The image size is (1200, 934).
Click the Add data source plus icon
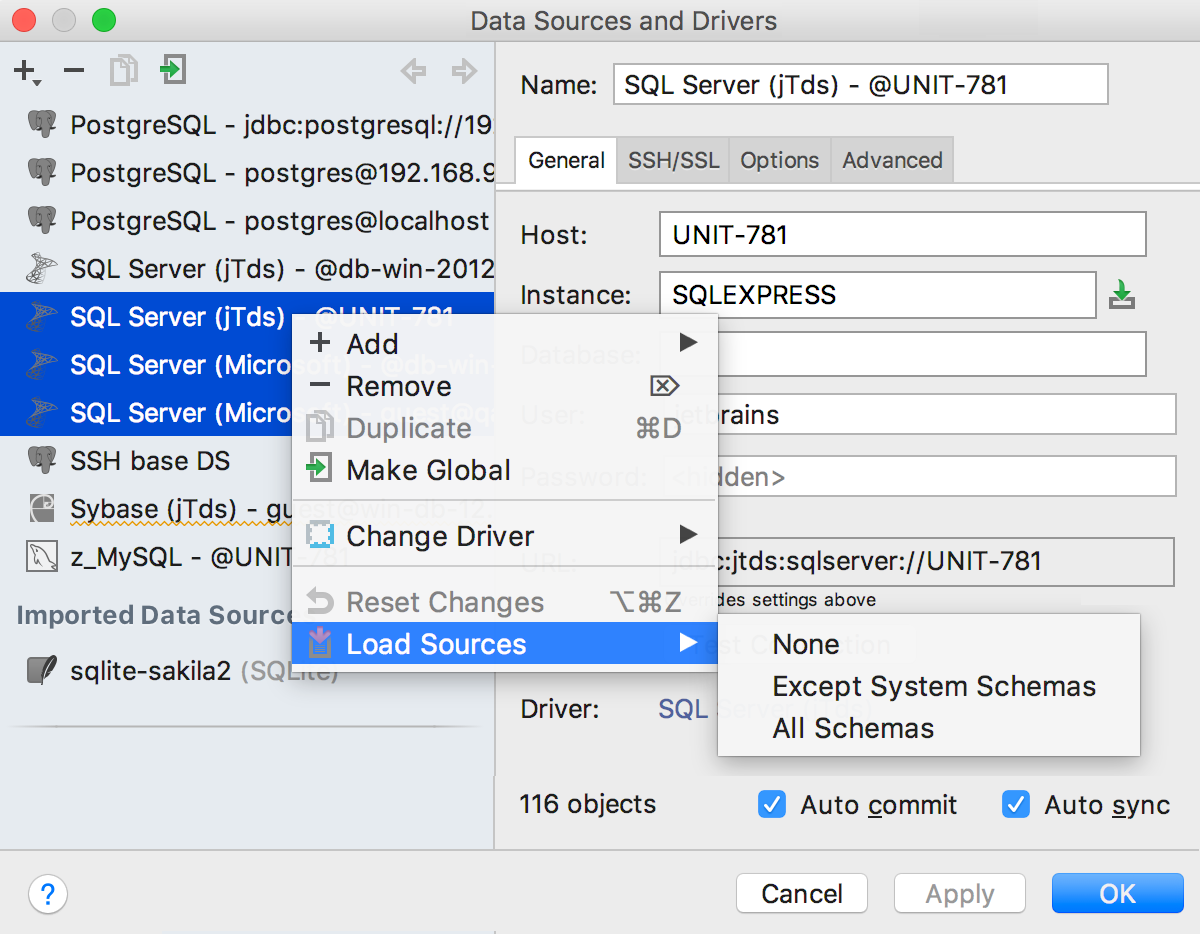tap(26, 71)
